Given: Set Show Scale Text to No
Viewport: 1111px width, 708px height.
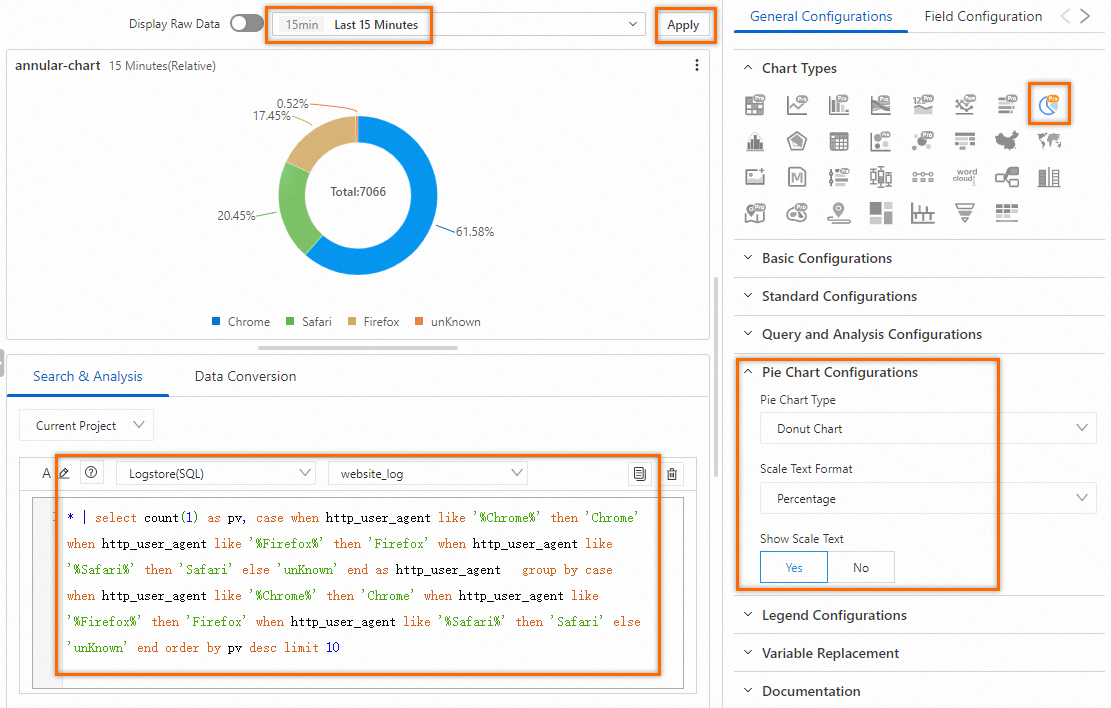Looking at the screenshot, I should tap(861, 567).
